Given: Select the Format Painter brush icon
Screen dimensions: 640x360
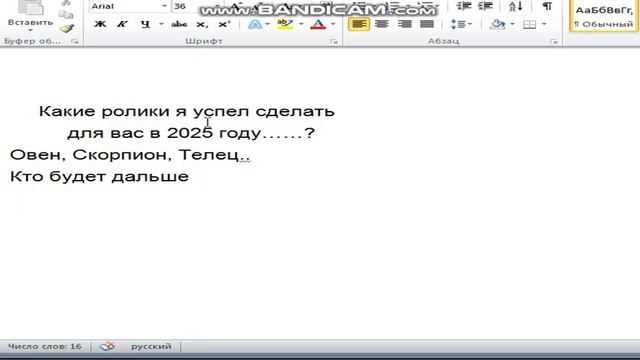Looking at the screenshot, I should (67, 28).
